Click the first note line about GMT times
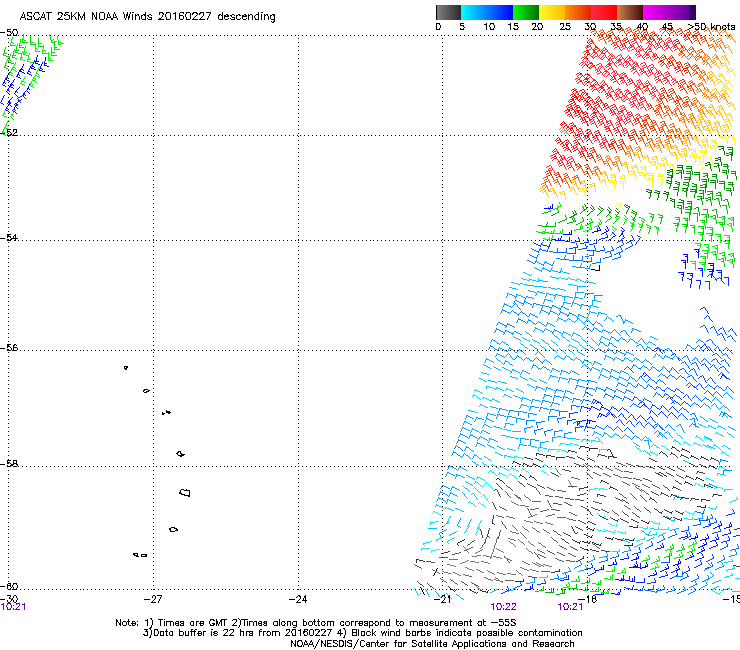This screenshot has width=740, height=650. coord(316,623)
